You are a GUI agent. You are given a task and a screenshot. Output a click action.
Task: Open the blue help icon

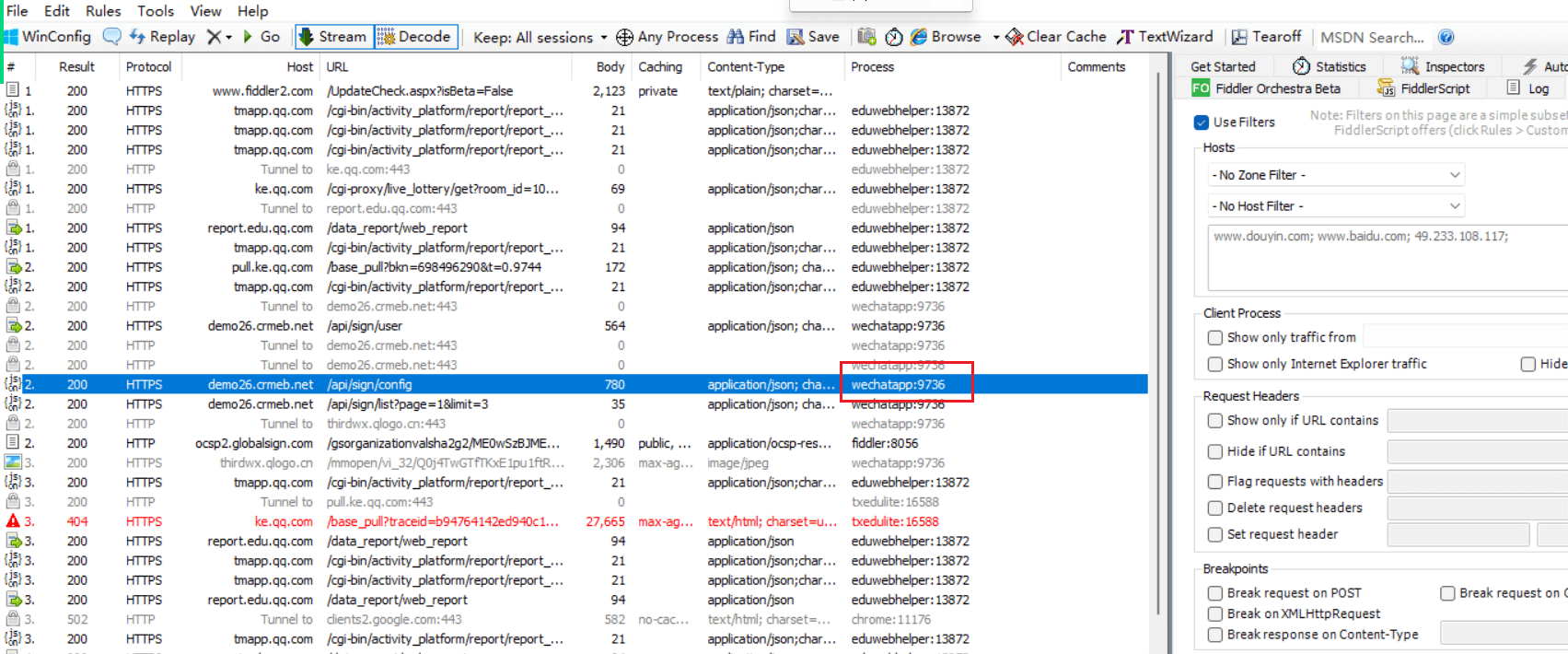(1446, 37)
